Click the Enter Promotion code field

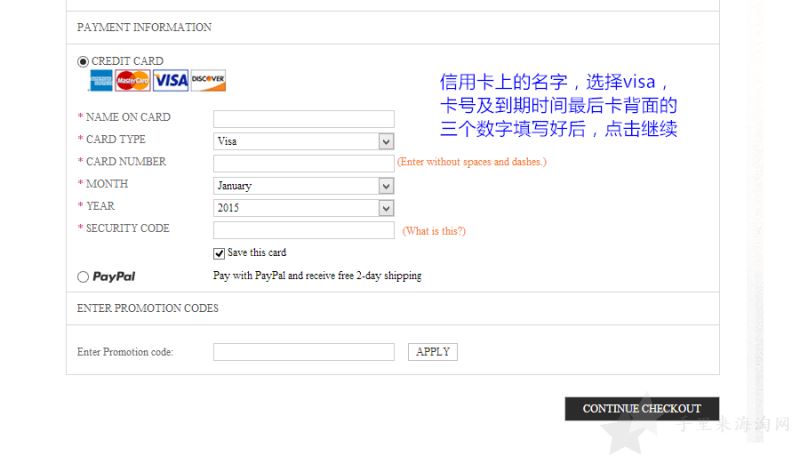click(304, 352)
